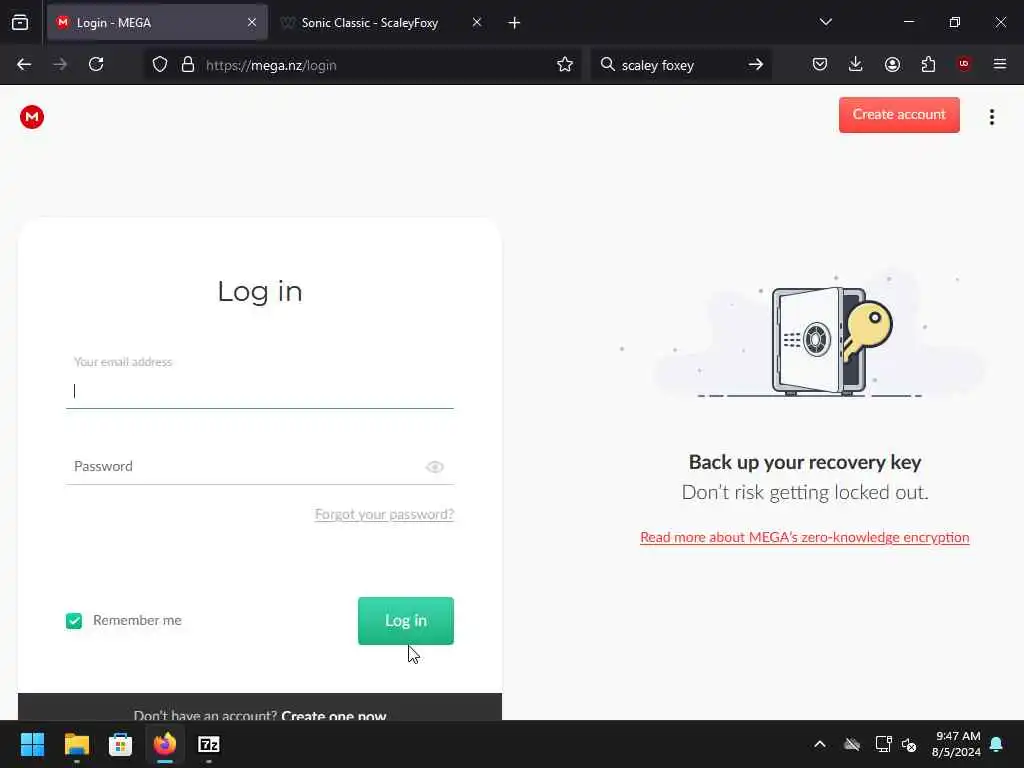This screenshot has height=768, width=1024.
Task: Click the cloud sync tray icon
Action: pyautogui.click(x=852, y=744)
